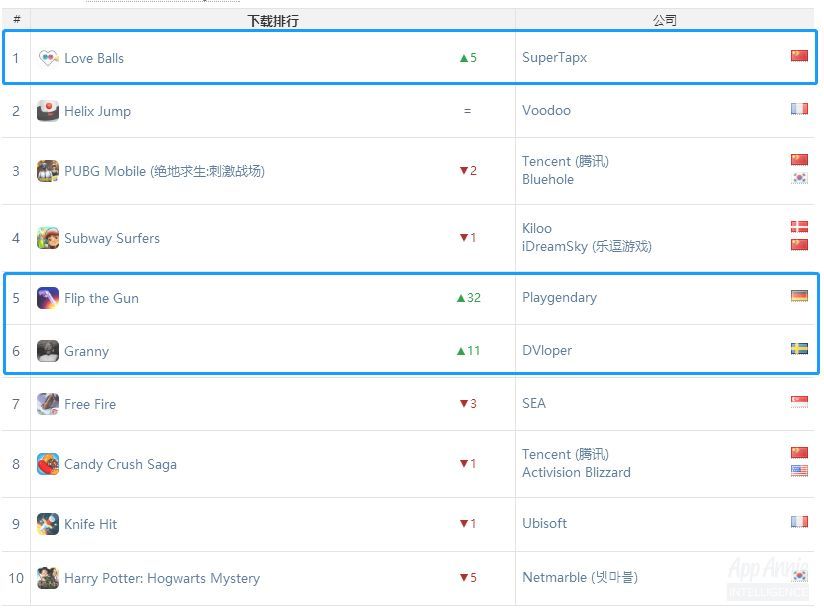Click the DVloper publisher name

tap(547, 351)
